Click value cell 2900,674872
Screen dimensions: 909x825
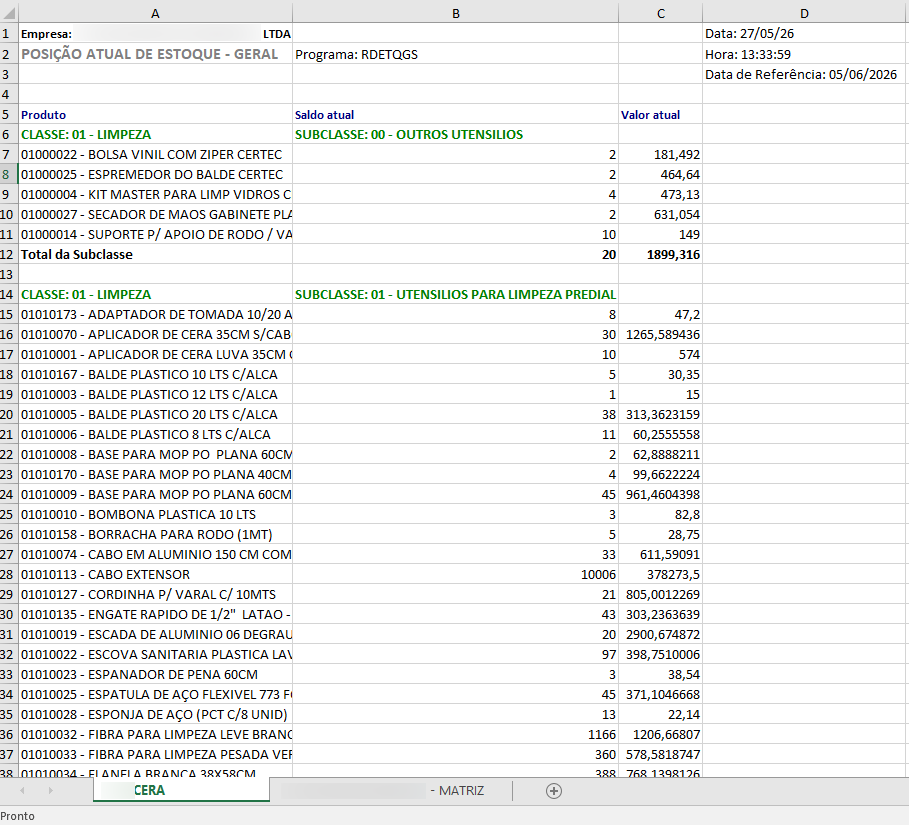click(x=660, y=635)
